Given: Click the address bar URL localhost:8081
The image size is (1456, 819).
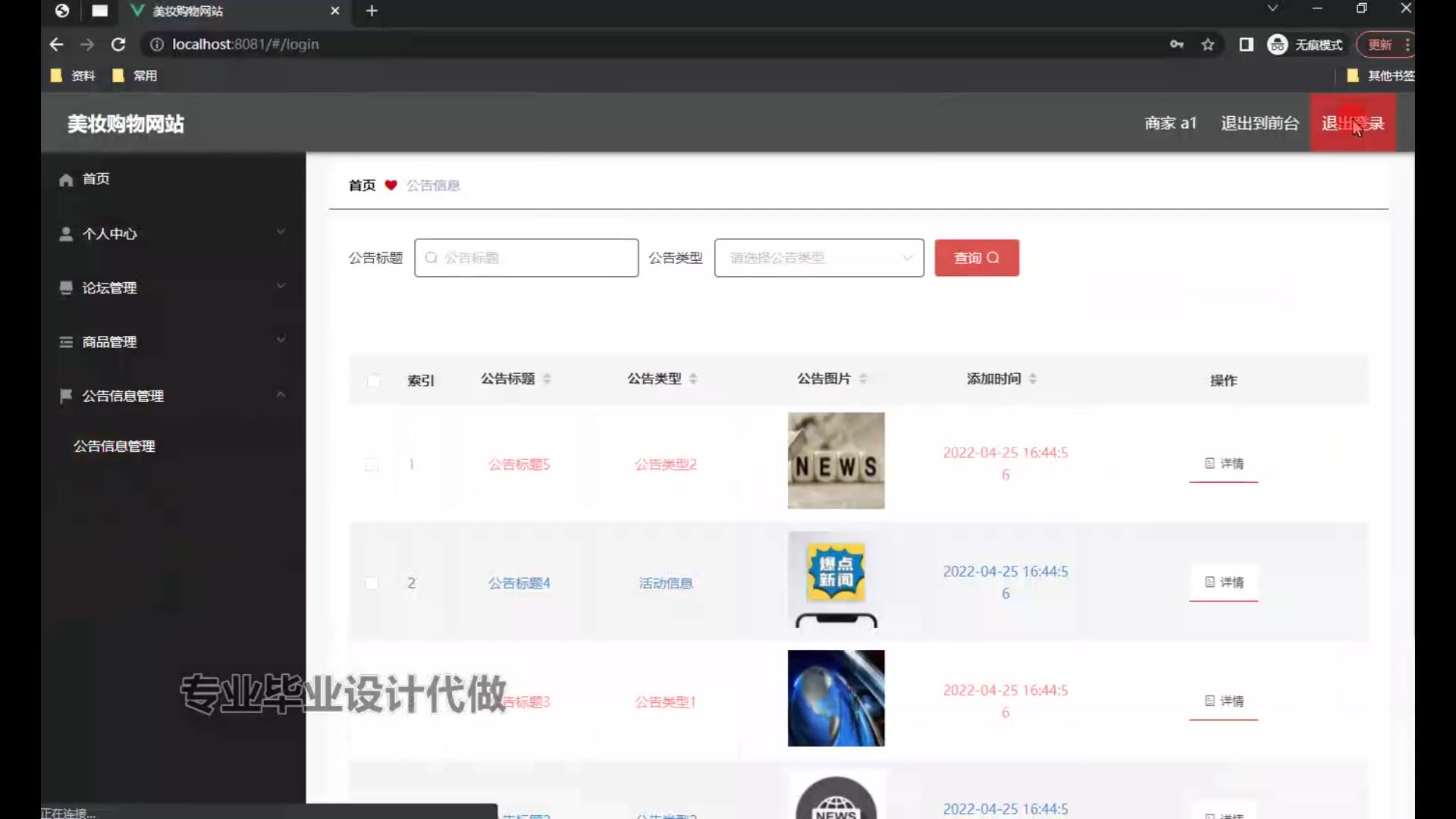Looking at the screenshot, I should tap(245, 44).
